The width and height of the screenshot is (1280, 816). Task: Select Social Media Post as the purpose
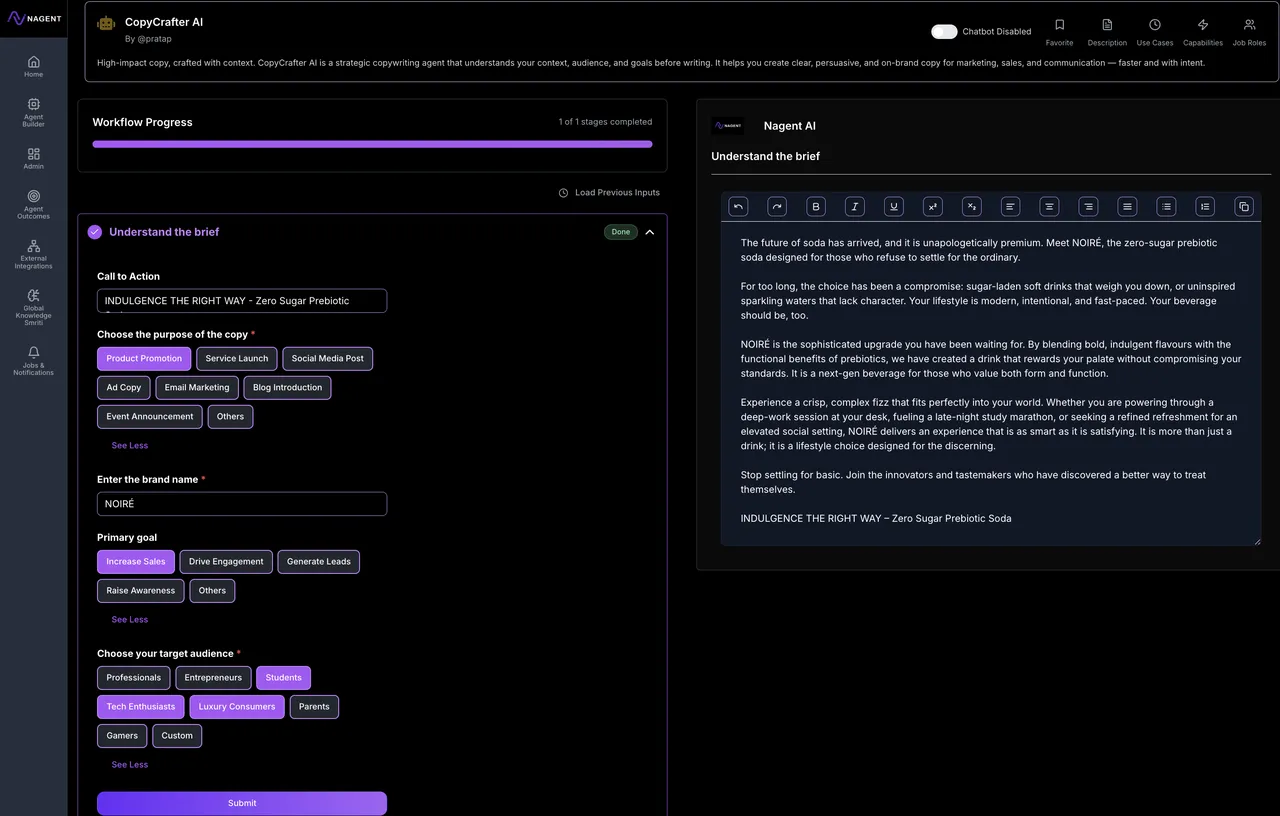click(x=328, y=359)
